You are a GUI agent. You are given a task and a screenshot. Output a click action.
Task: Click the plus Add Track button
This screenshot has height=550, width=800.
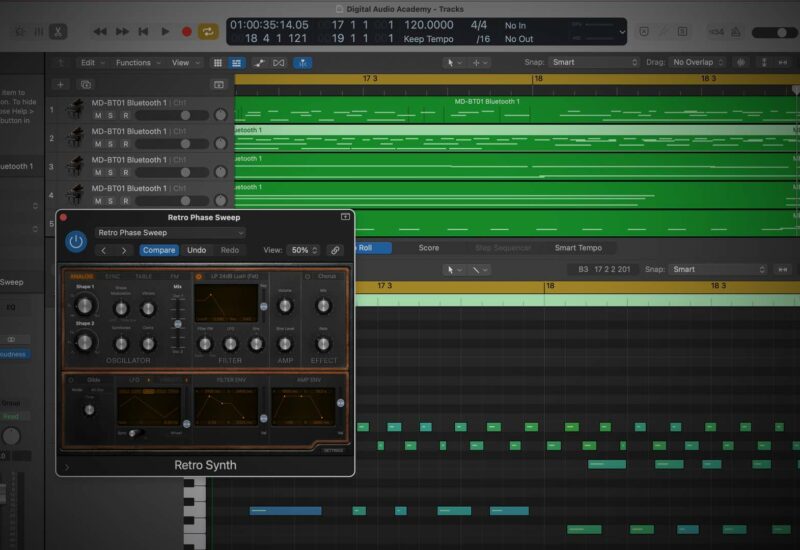point(60,85)
